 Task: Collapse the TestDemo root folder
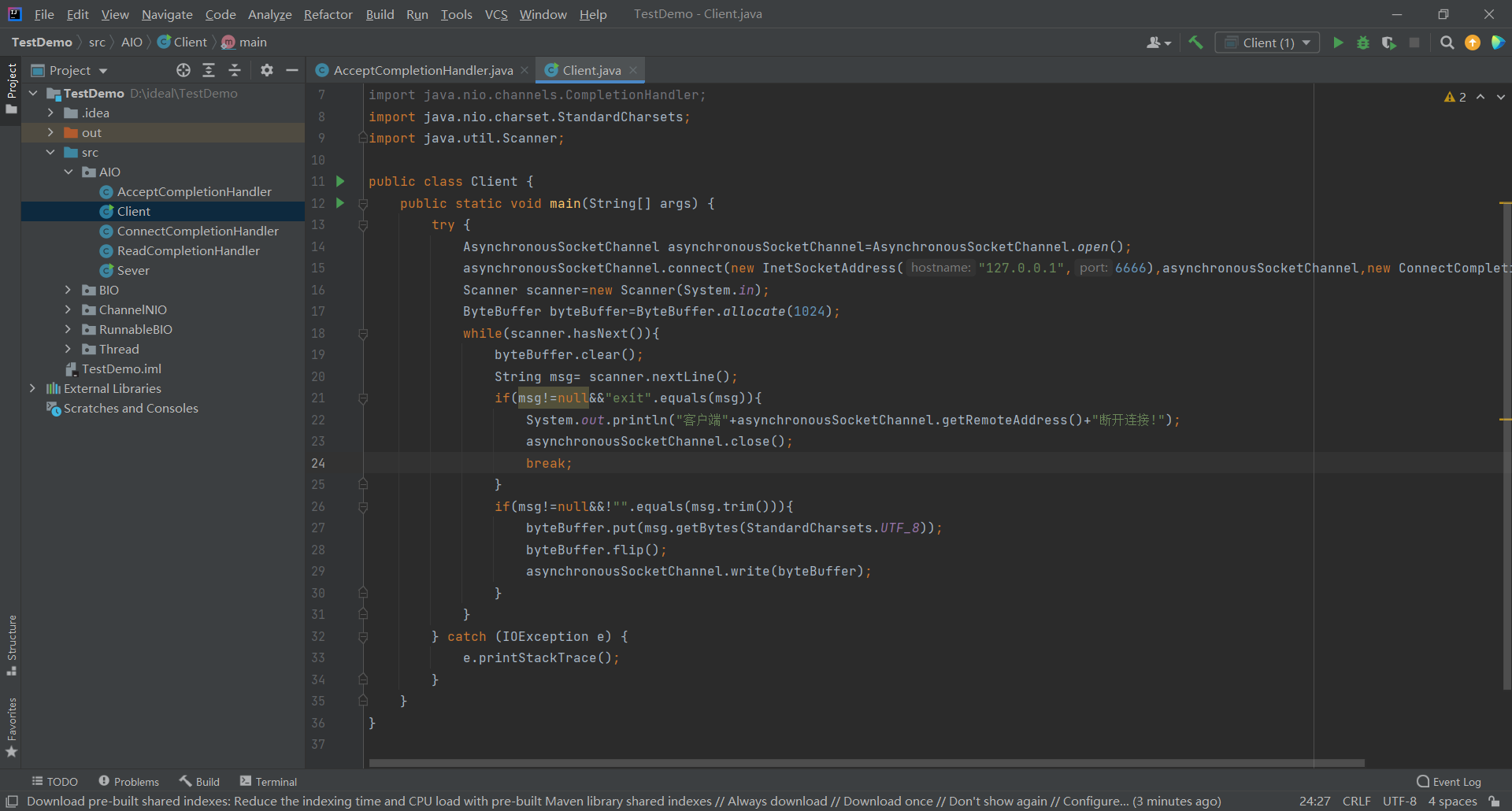(x=33, y=93)
